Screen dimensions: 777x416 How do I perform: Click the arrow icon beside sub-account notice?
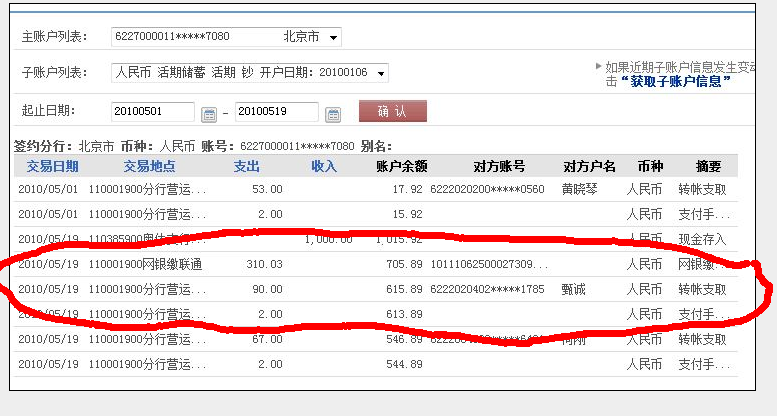point(599,66)
